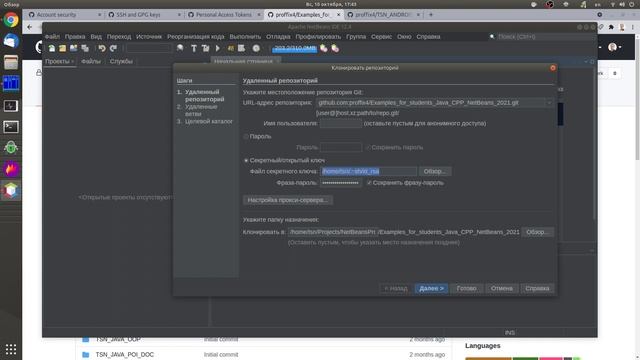
Task: Click the last profiling icon after memory bar
Action: coord(335,49)
